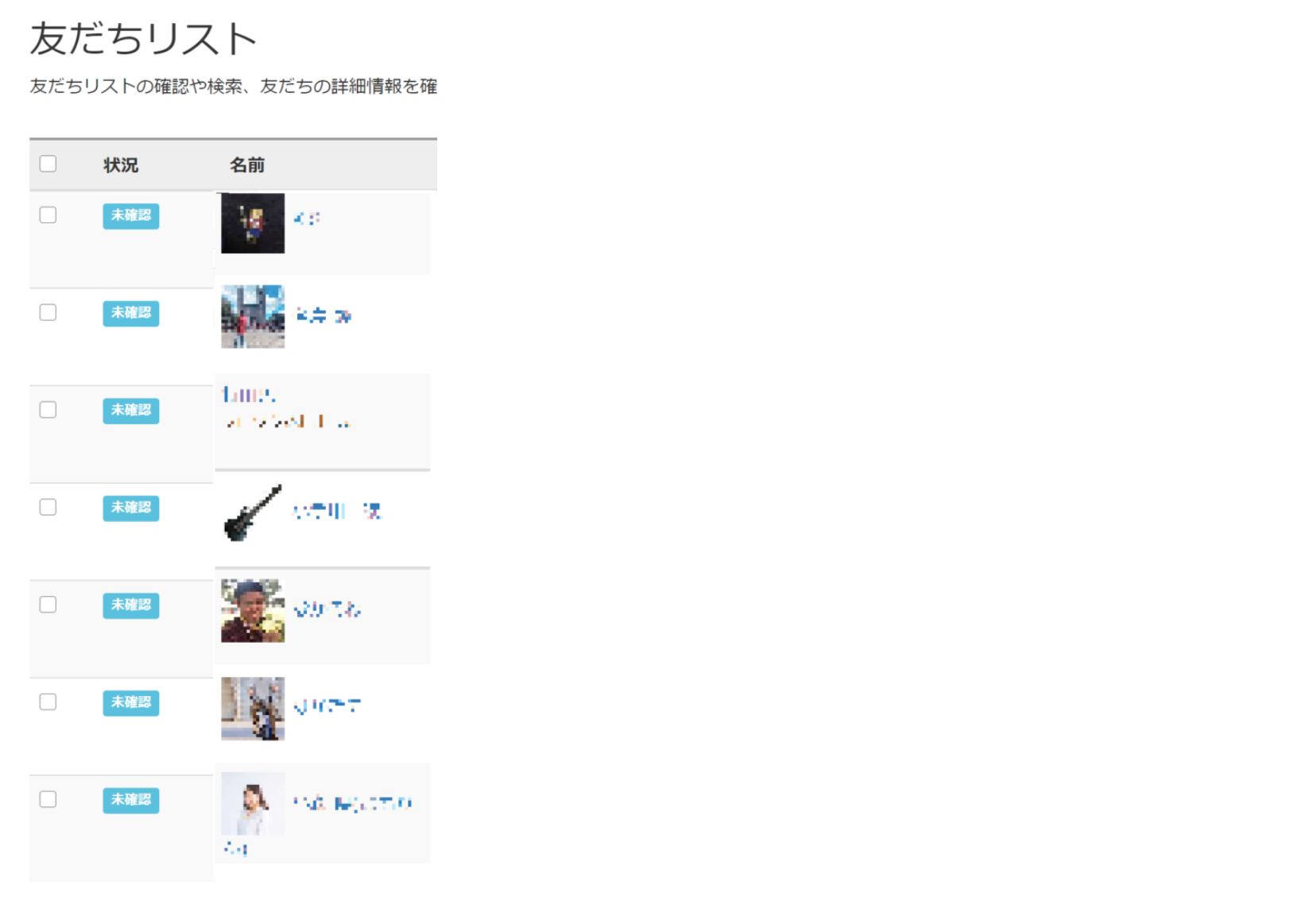1310x924 pixels.
Task: Tick the checkbox beside the guitar avatar friend
Action: (x=48, y=507)
